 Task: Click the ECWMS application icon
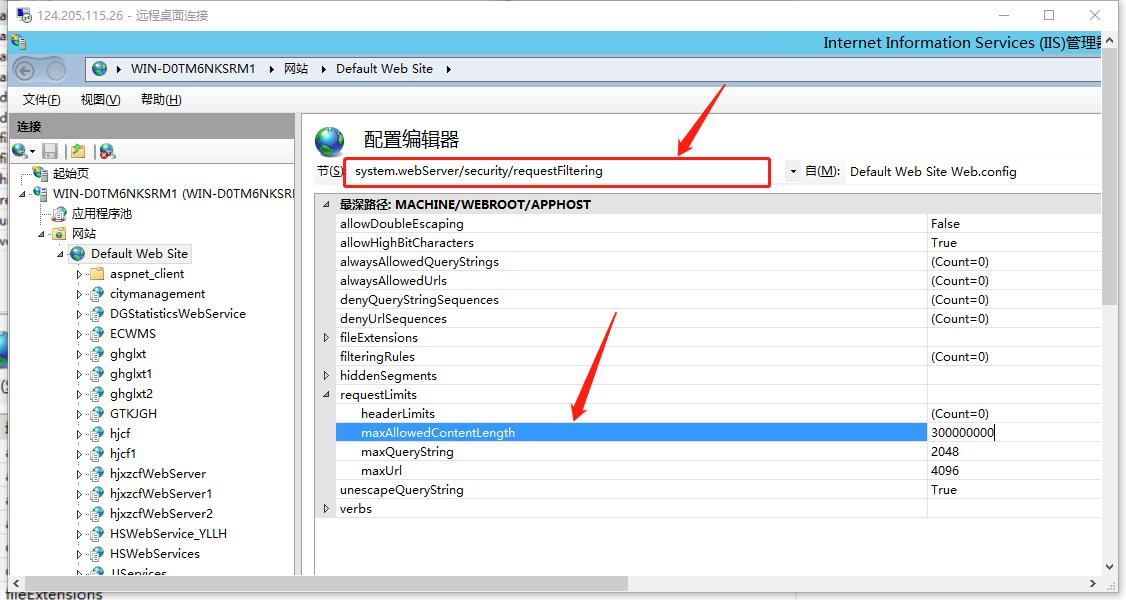click(97, 334)
